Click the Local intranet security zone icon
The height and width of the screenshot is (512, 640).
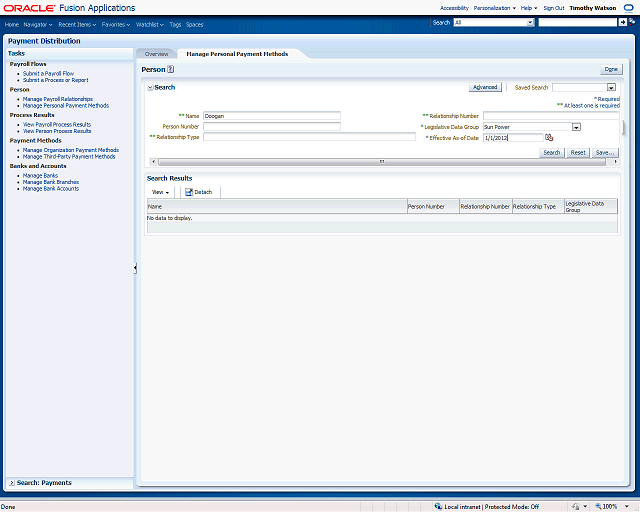tap(440, 507)
